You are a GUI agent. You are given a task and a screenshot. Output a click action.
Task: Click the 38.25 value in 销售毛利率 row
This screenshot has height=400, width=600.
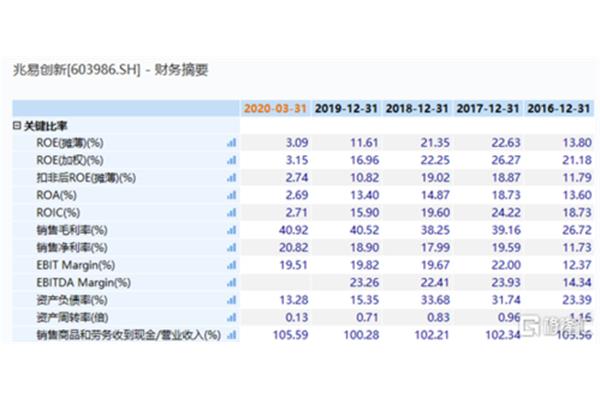(435, 230)
